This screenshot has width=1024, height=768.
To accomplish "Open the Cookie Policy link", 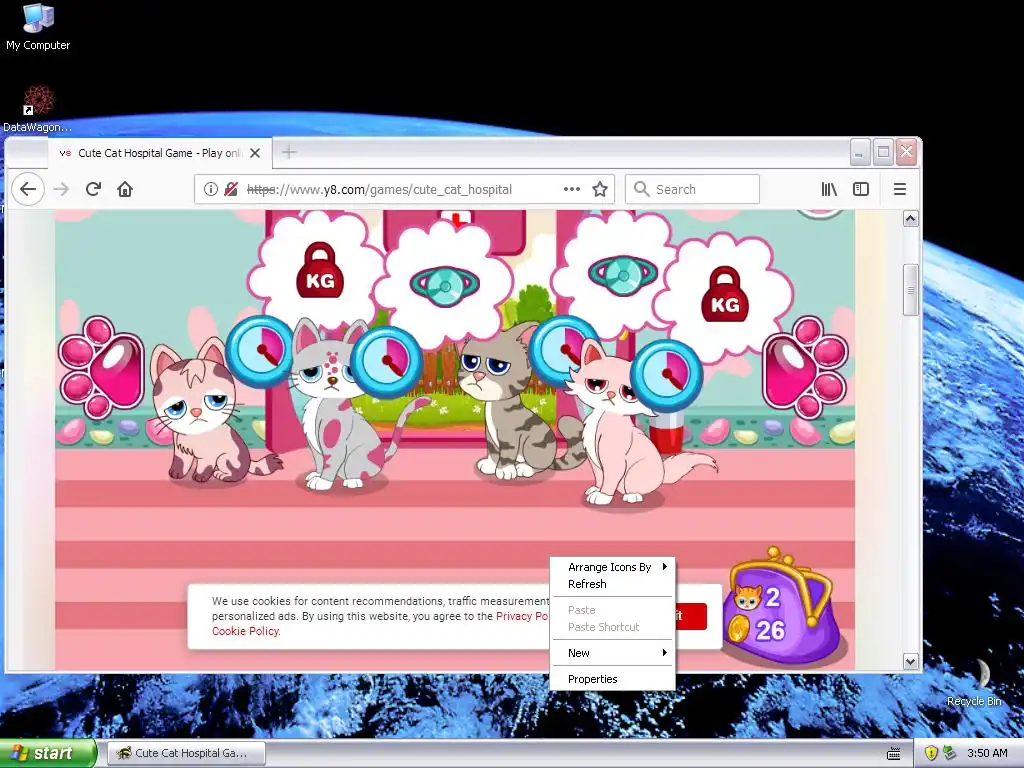I will coord(246,631).
